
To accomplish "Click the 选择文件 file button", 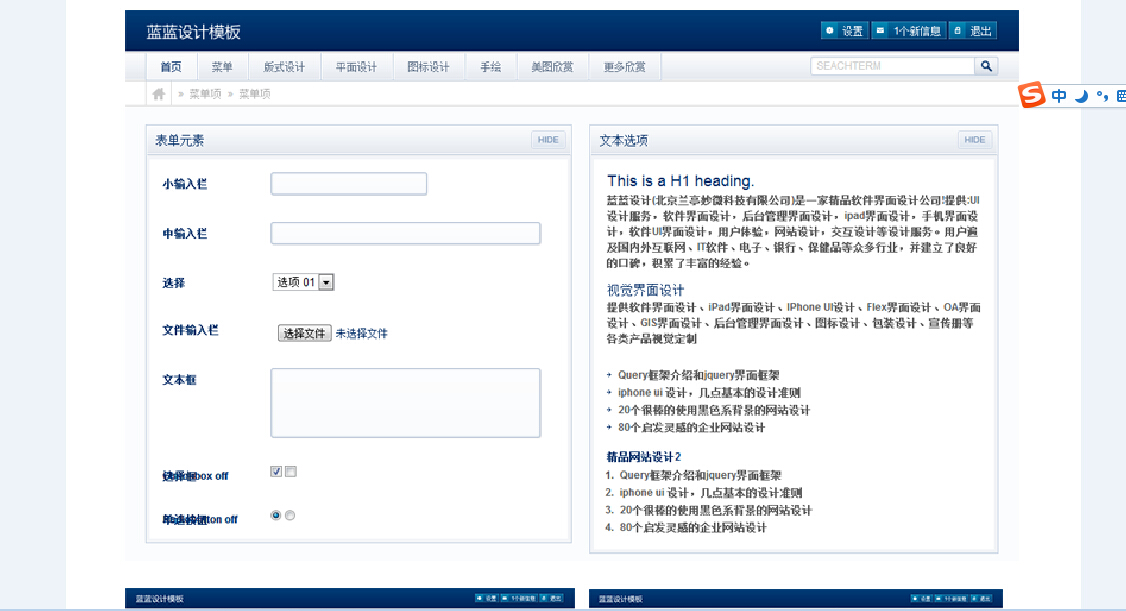I will (x=304, y=334).
